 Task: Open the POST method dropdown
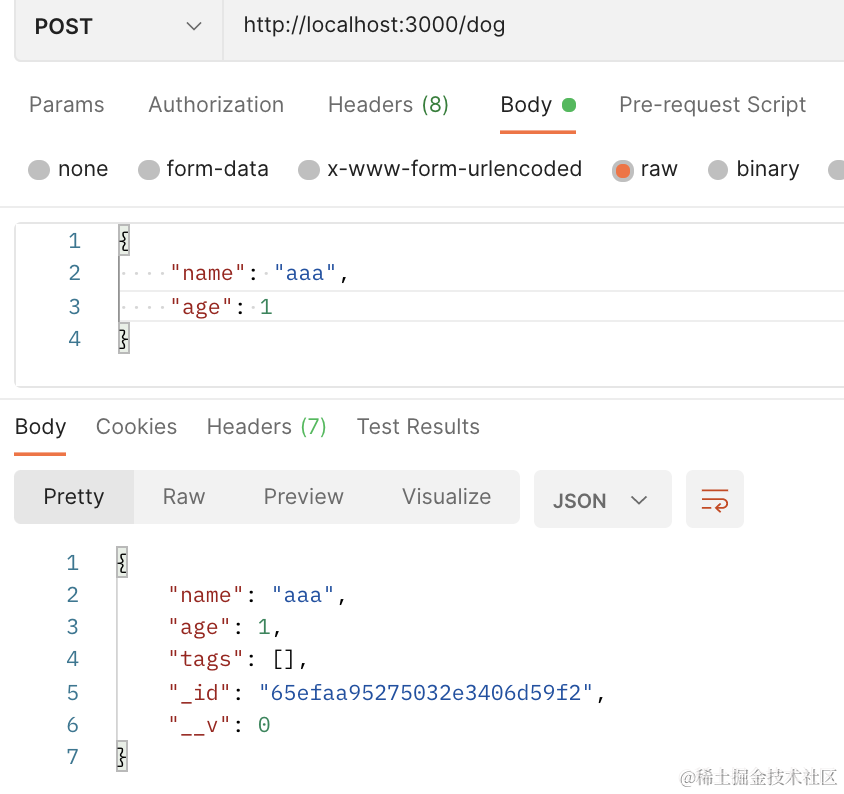(118, 27)
